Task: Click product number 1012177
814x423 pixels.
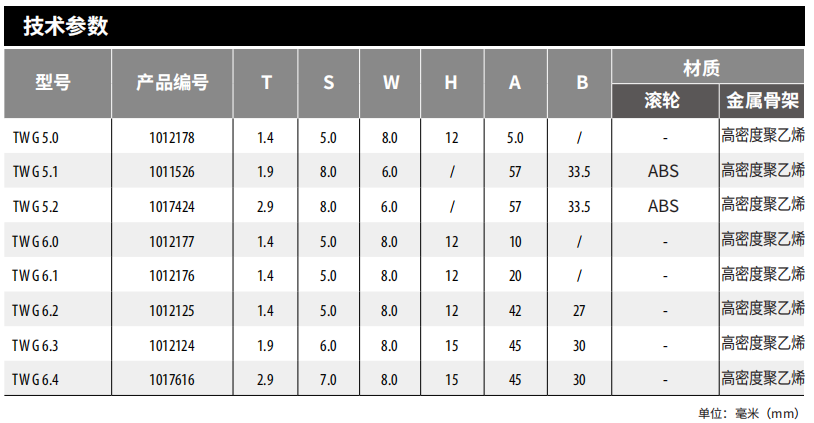Action: (x=171, y=241)
